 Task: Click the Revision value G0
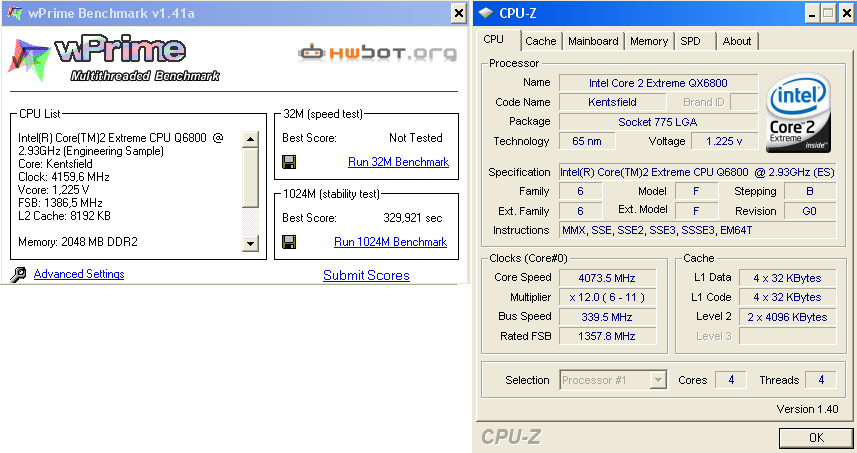point(810,211)
